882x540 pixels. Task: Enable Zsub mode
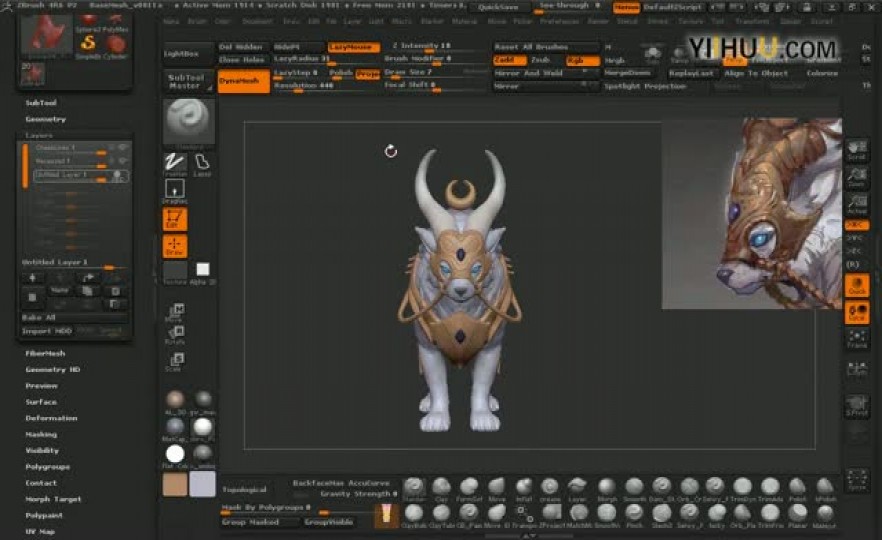pos(541,60)
